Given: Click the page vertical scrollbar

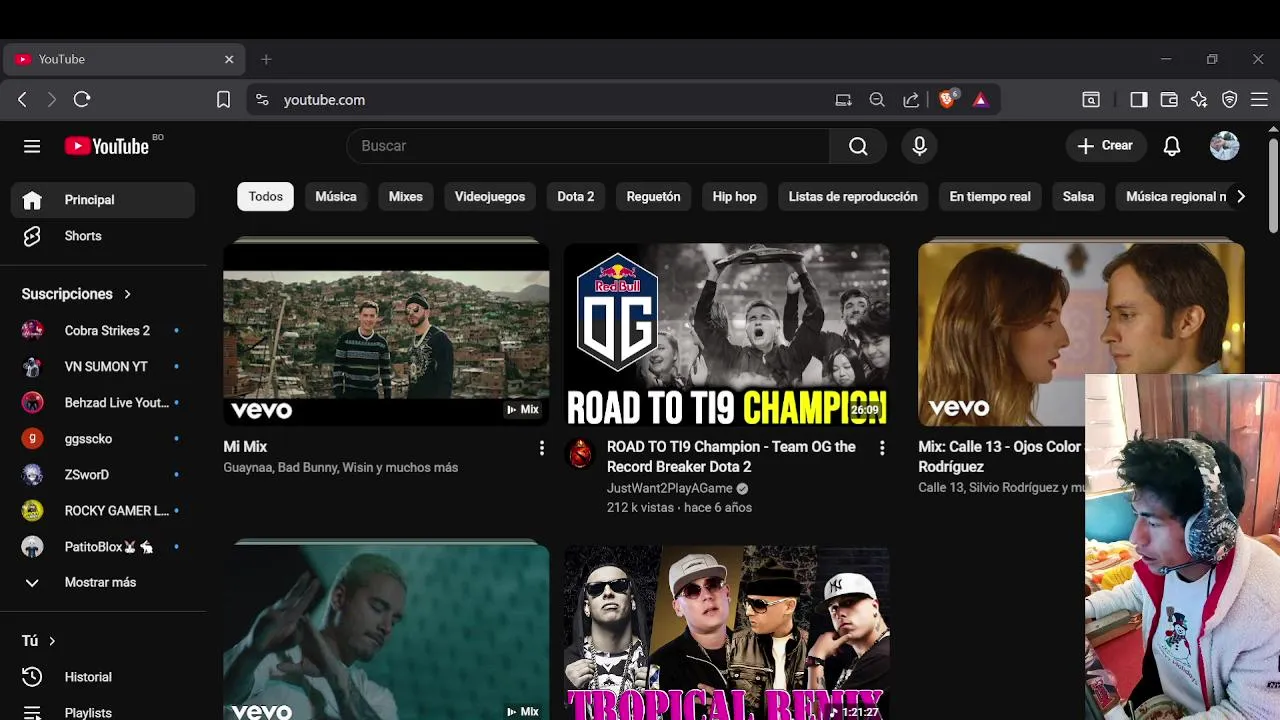Looking at the screenshot, I should pos(1273,185).
